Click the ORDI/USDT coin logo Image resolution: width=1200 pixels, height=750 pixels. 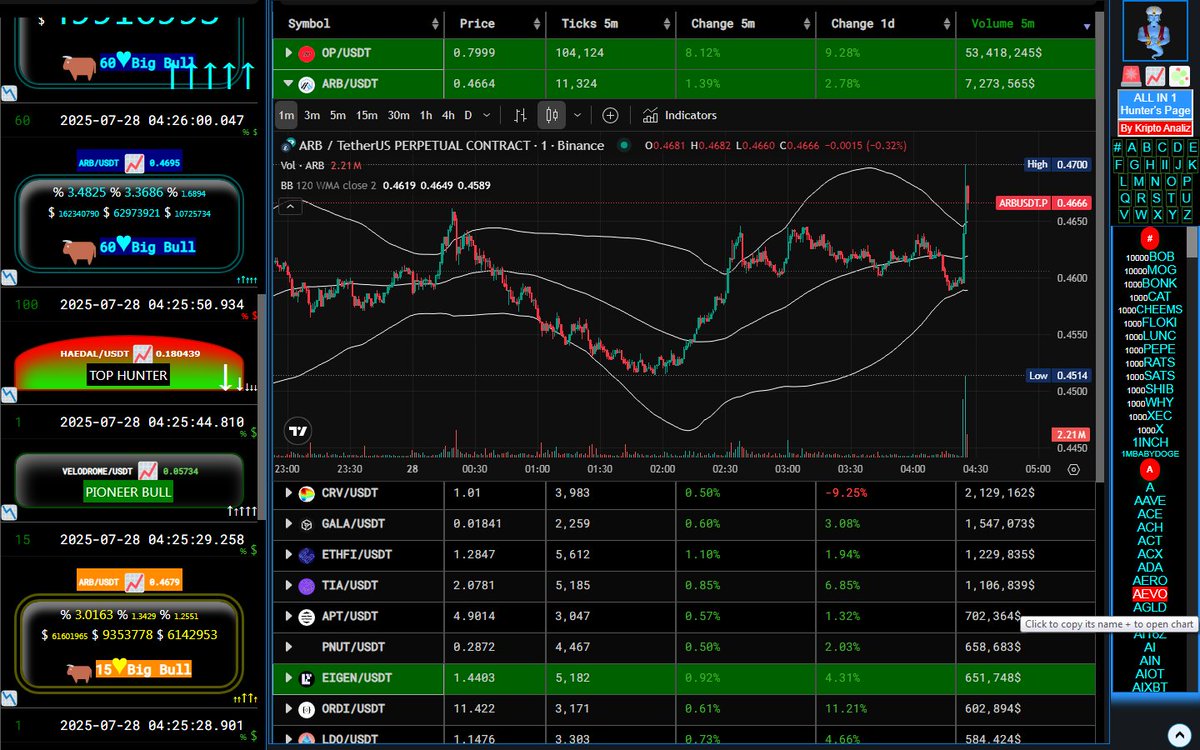click(307, 709)
